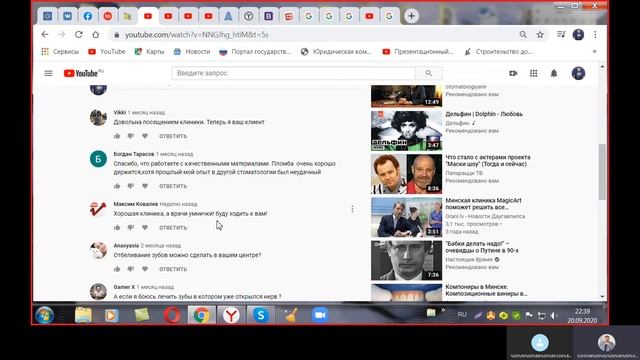640x360 pixels.
Task: Go back using the browser back arrow
Action: (x=44, y=35)
